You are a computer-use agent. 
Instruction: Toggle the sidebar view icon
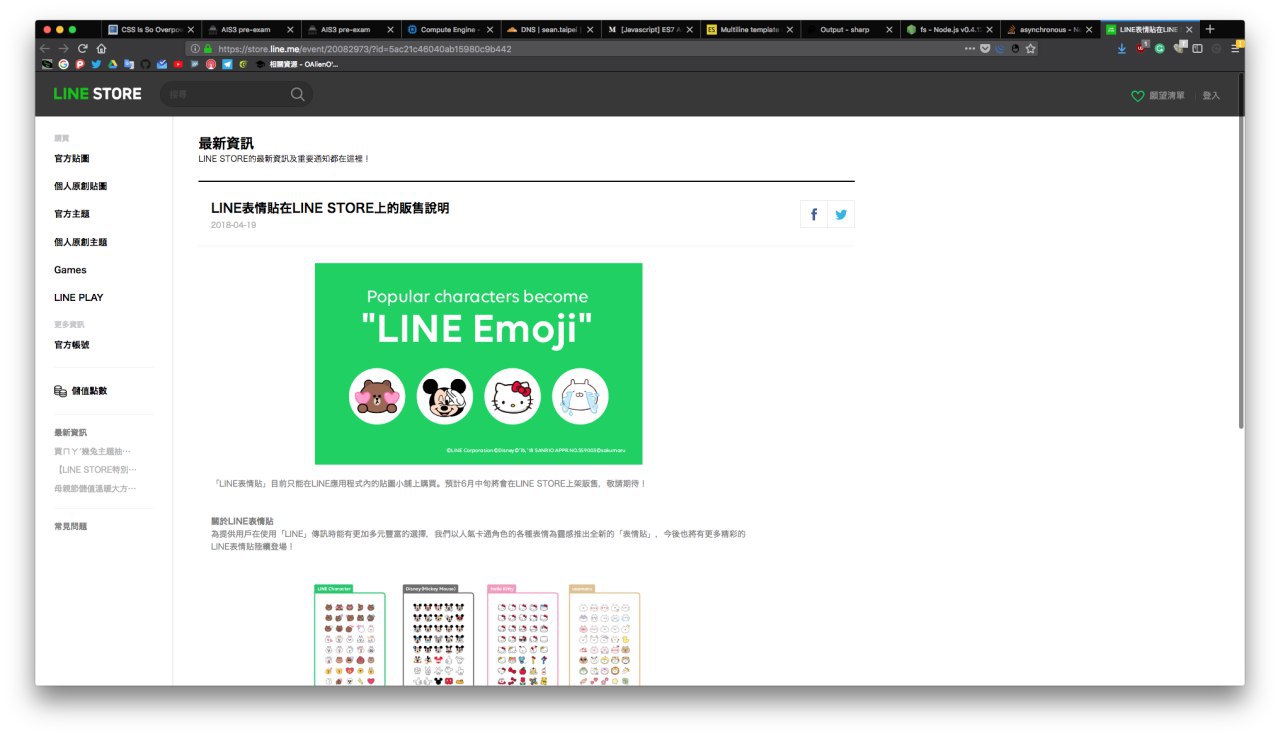[x=1197, y=48]
